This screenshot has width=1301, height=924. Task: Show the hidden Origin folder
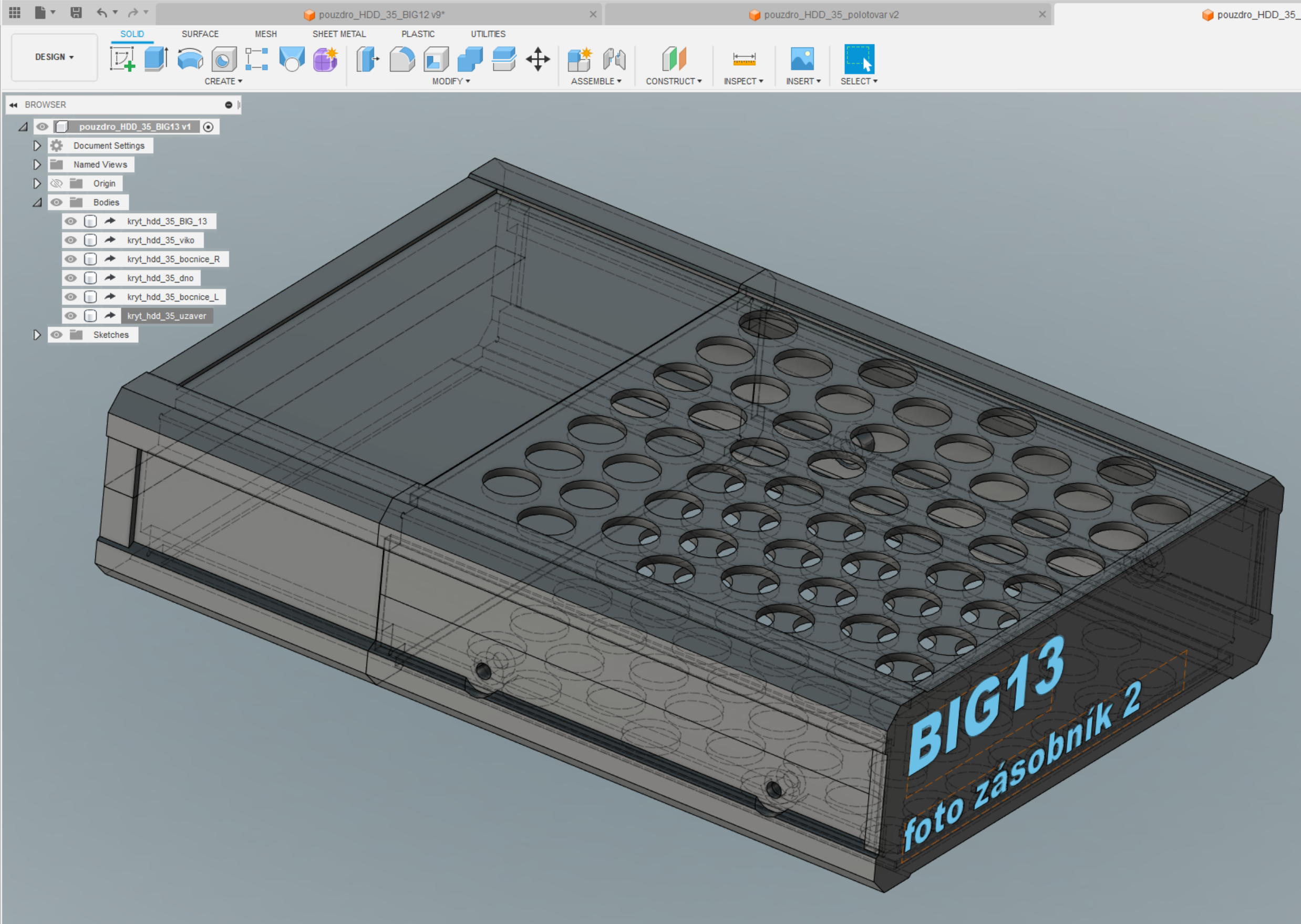56,183
